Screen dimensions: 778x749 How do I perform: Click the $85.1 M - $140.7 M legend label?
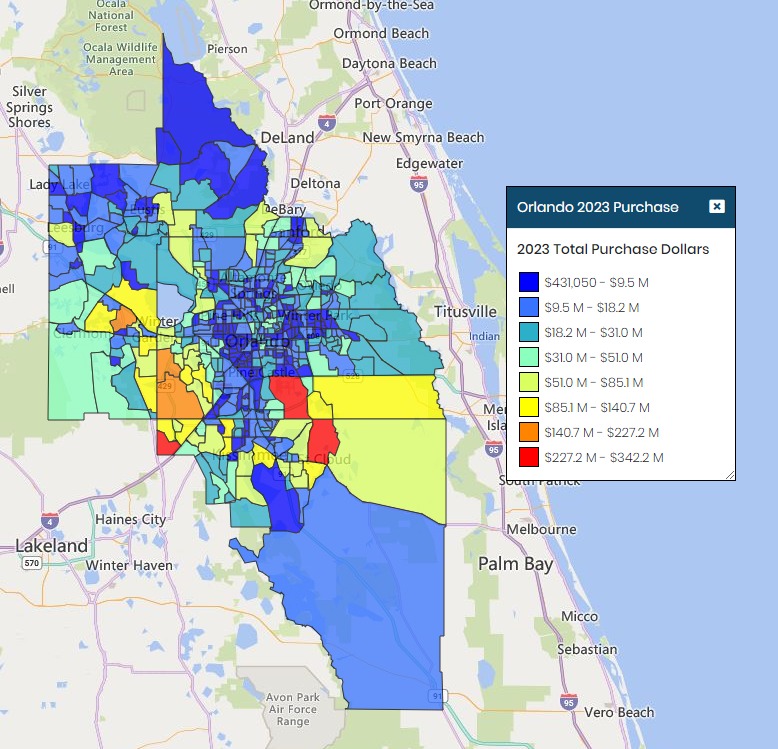click(597, 408)
